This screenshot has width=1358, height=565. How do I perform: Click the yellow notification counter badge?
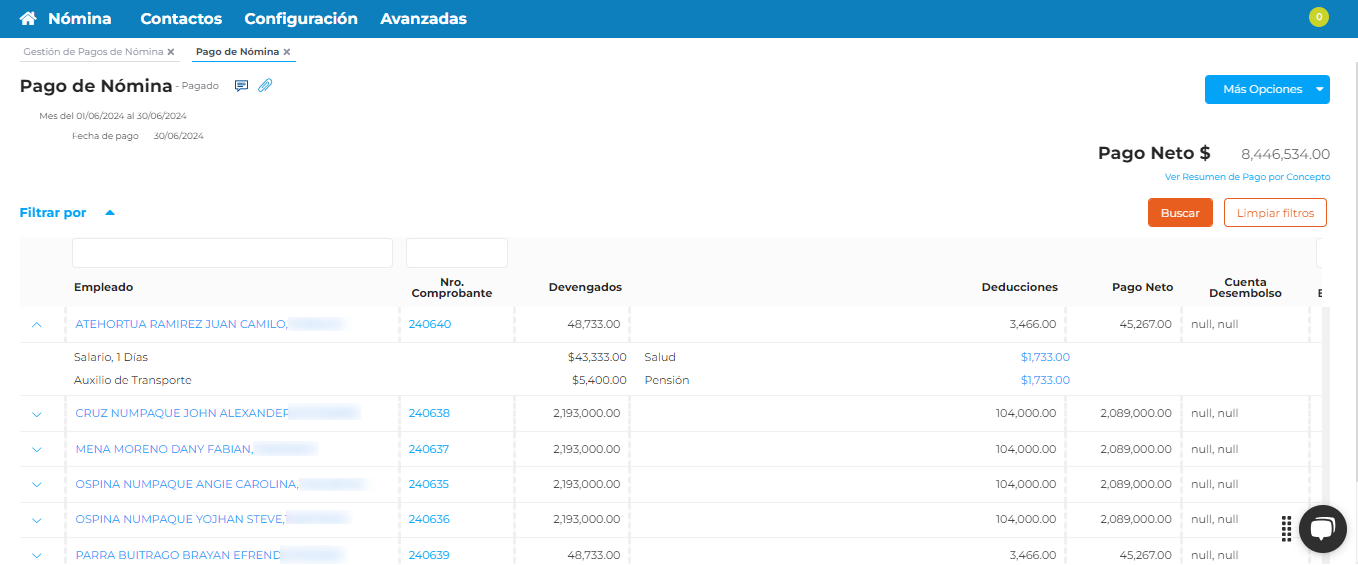click(1318, 17)
